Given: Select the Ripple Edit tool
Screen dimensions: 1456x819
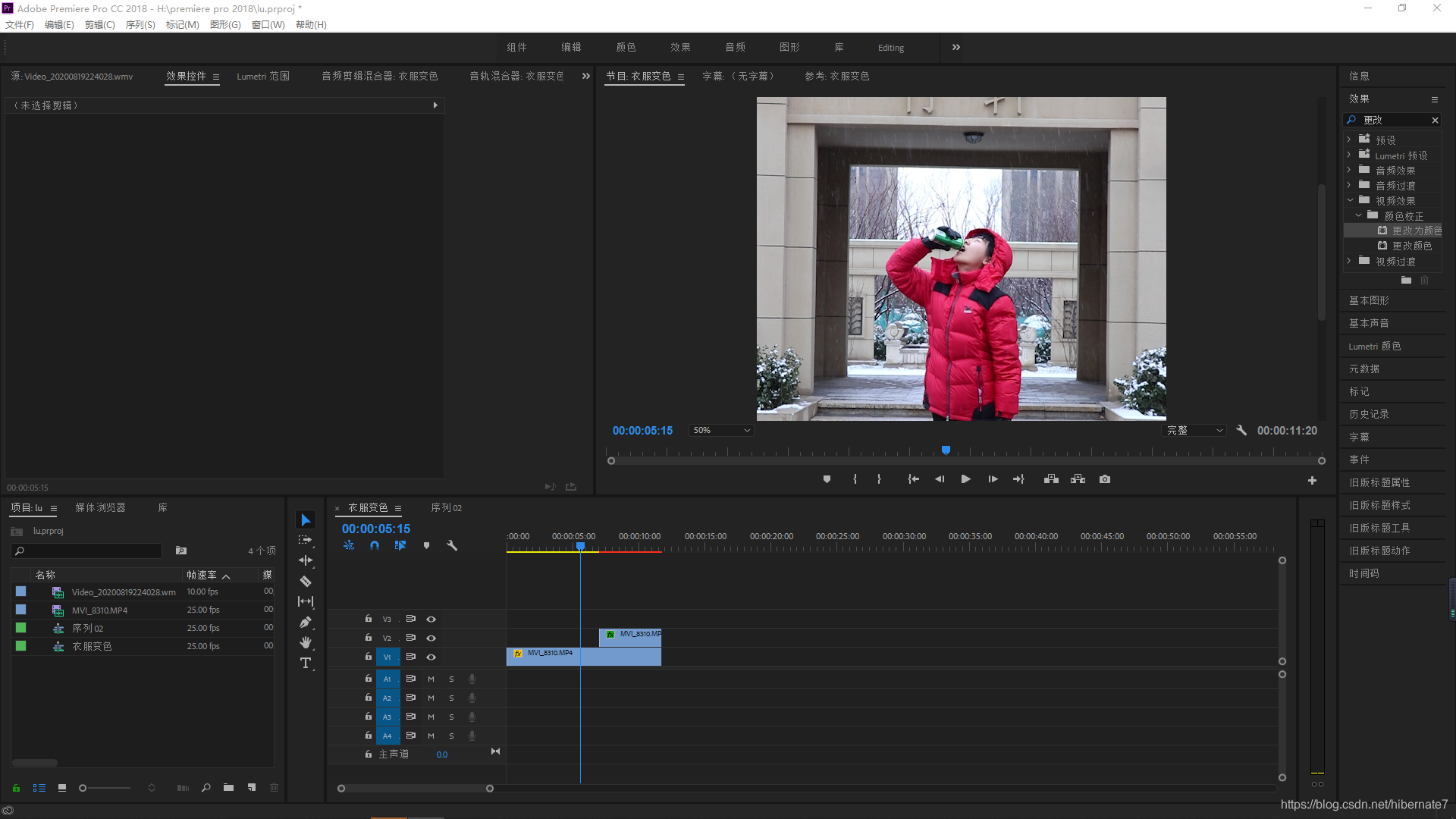Looking at the screenshot, I should click(x=306, y=560).
